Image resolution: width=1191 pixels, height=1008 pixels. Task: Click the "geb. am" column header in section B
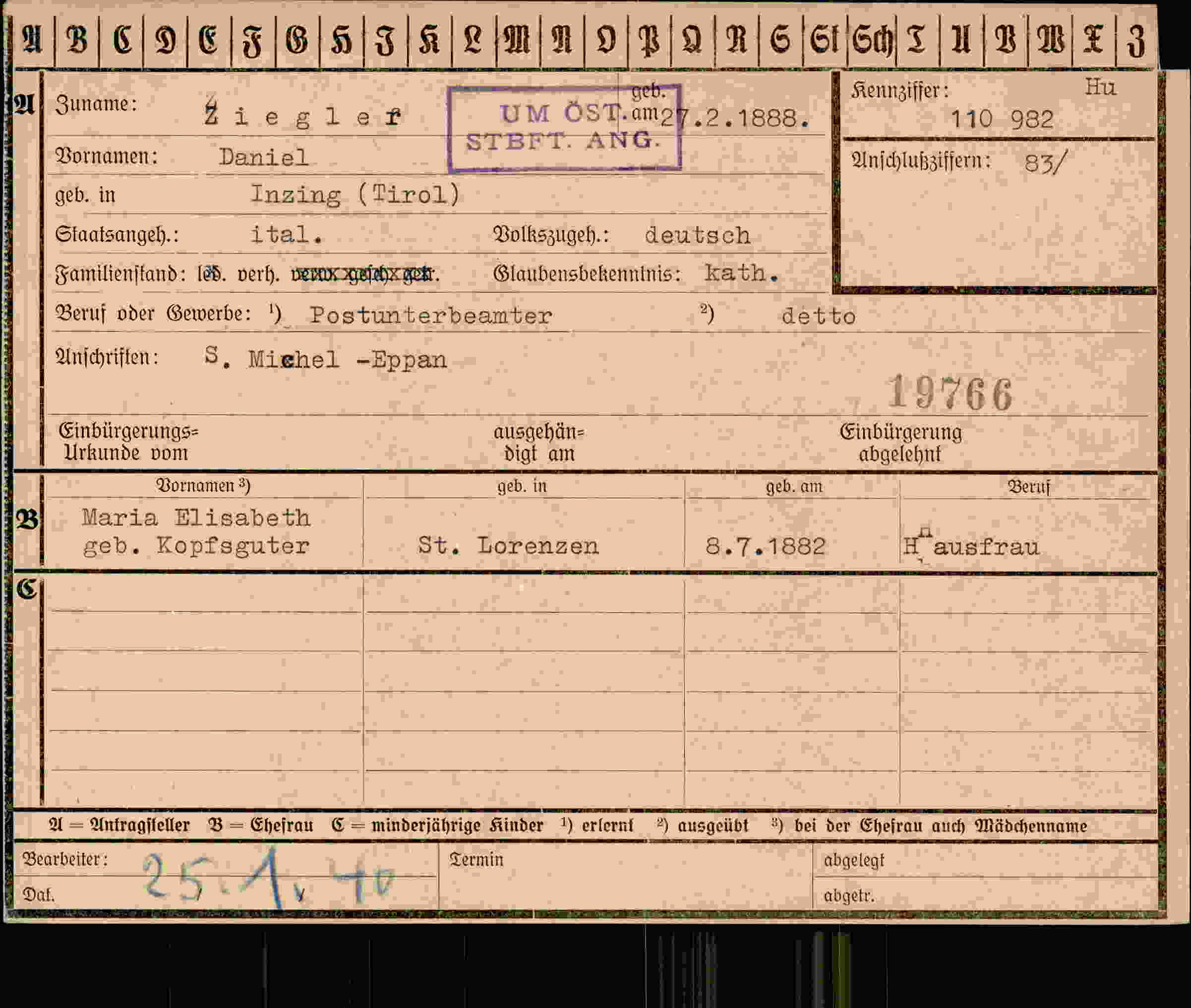click(x=794, y=487)
